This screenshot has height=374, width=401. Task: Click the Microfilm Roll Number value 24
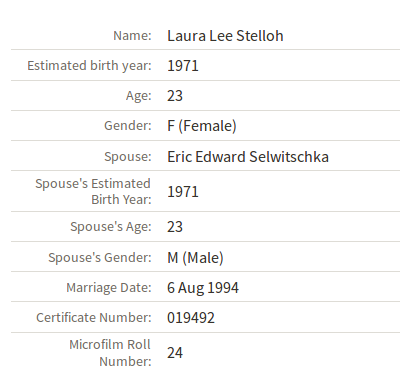click(x=175, y=353)
